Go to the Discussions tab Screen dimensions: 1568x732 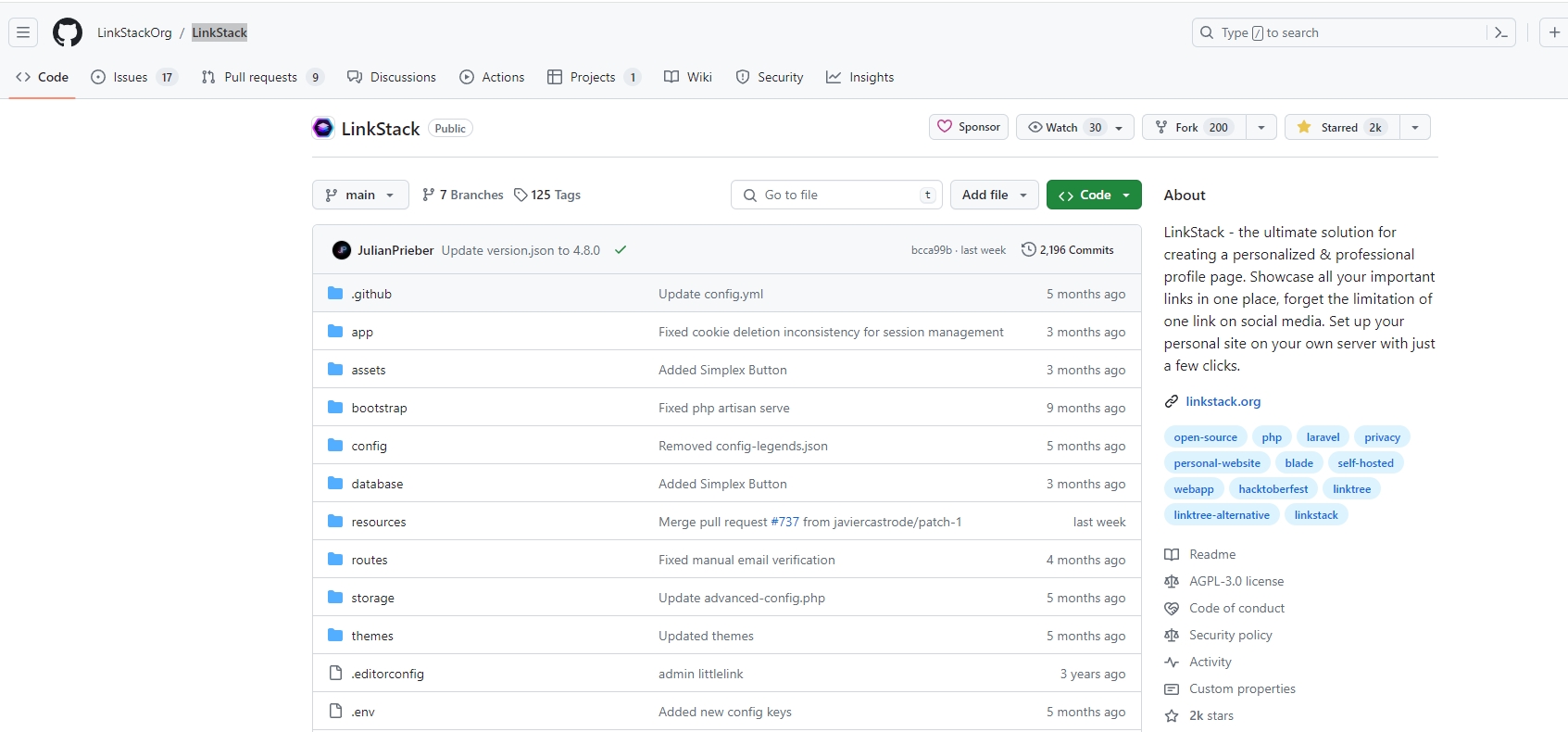pos(391,77)
